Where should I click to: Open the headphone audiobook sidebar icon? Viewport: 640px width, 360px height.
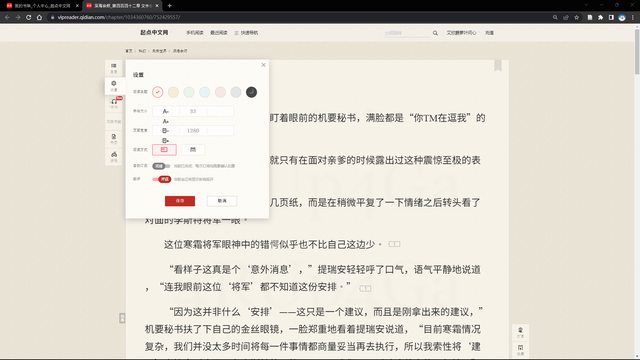pyautogui.click(x=114, y=103)
